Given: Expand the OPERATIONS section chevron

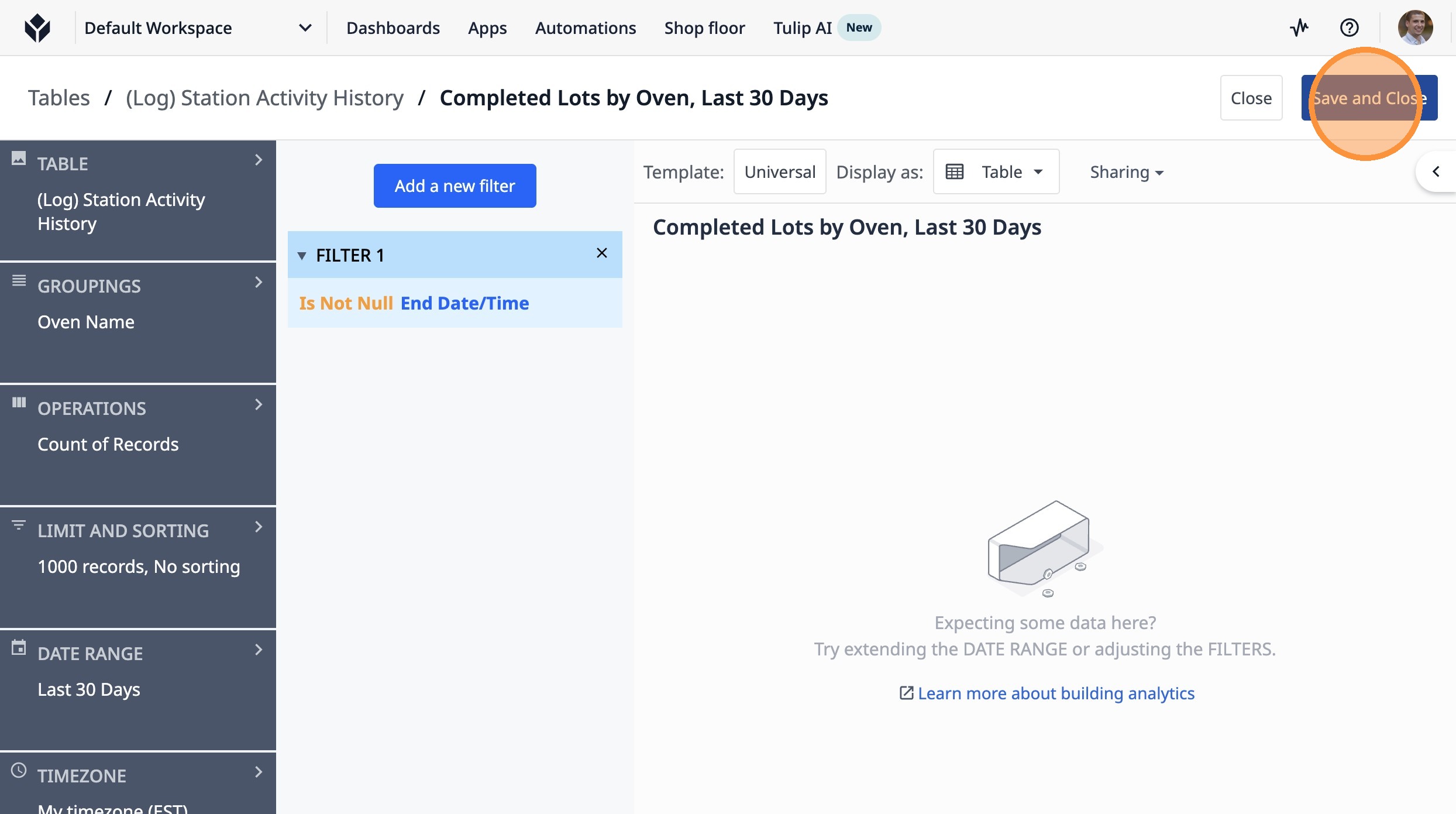Looking at the screenshot, I should point(259,404).
